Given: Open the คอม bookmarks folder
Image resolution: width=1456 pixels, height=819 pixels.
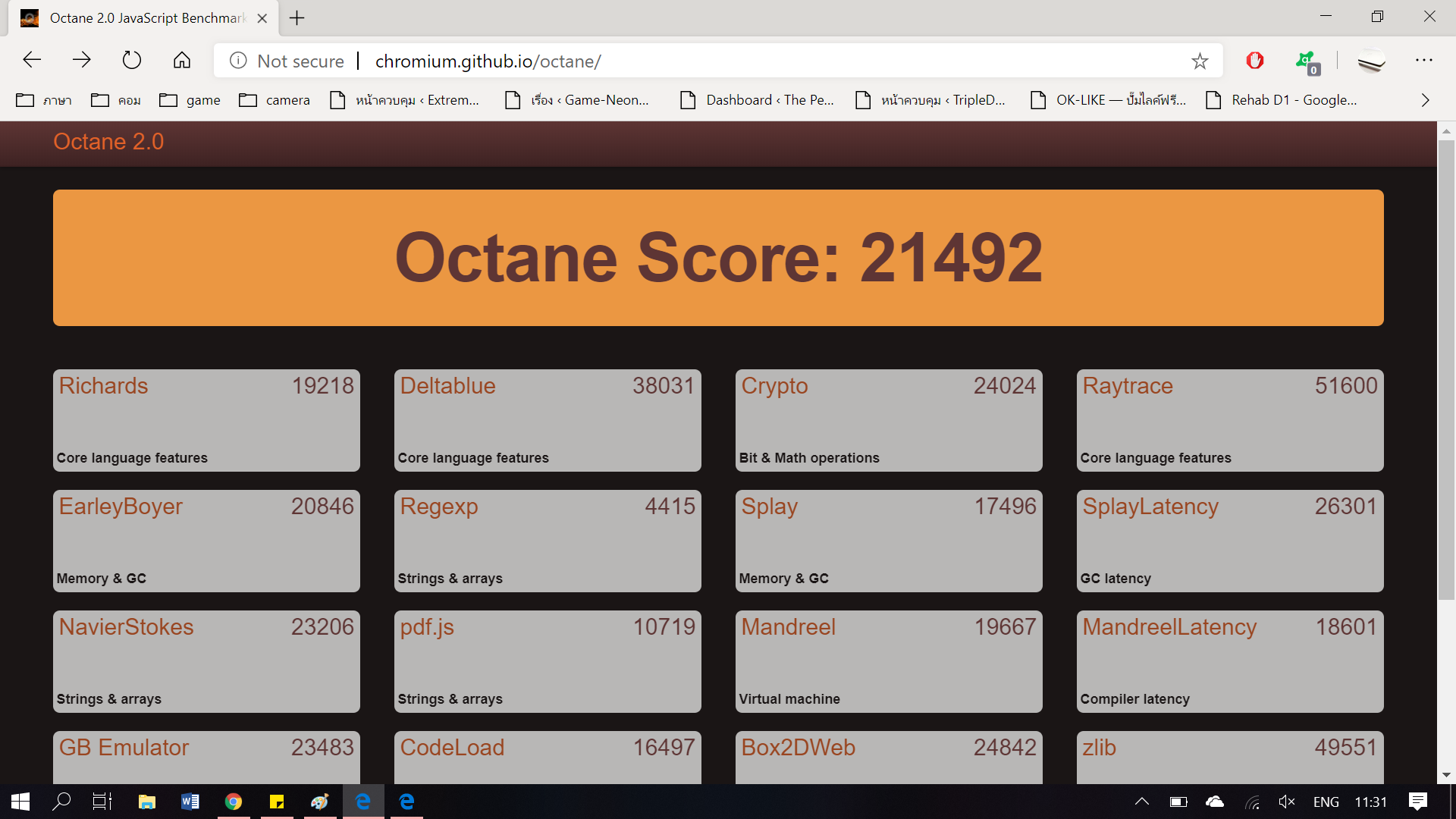Looking at the screenshot, I should pyautogui.click(x=116, y=100).
